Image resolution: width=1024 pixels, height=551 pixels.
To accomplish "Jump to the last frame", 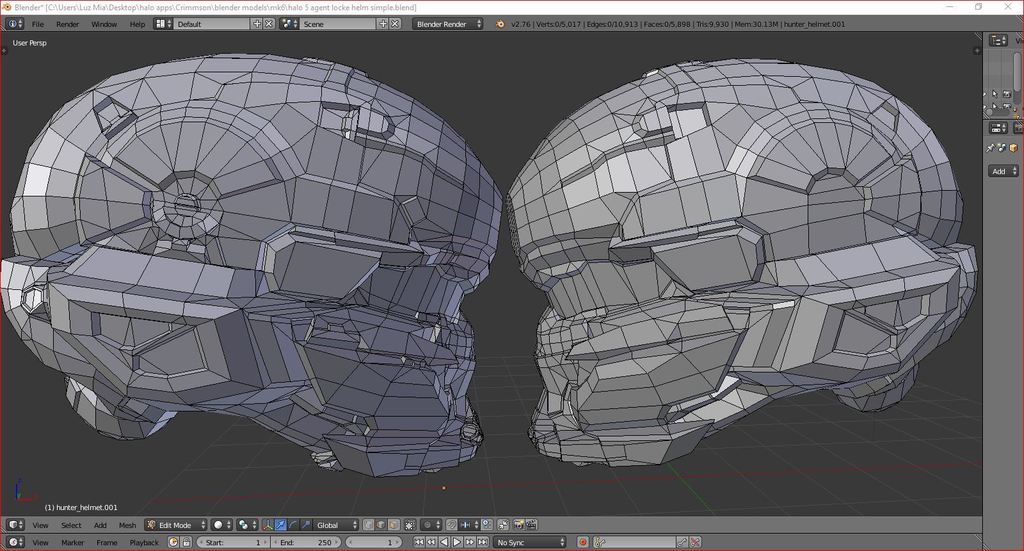I will [x=482, y=543].
